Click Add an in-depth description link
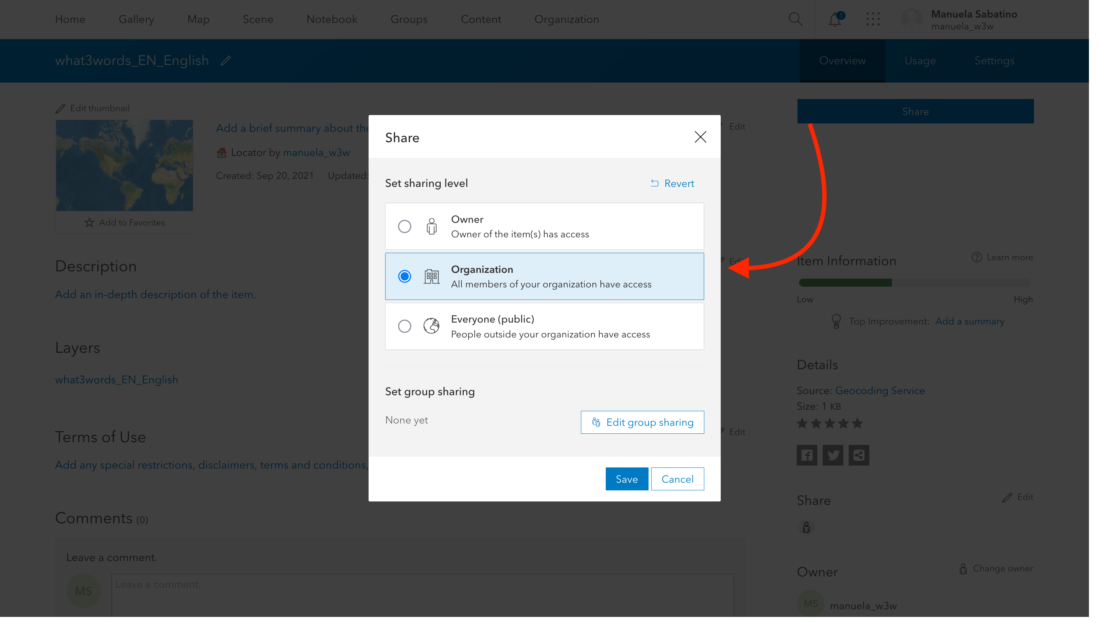This screenshot has width=1100, height=623. coord(157,297)
